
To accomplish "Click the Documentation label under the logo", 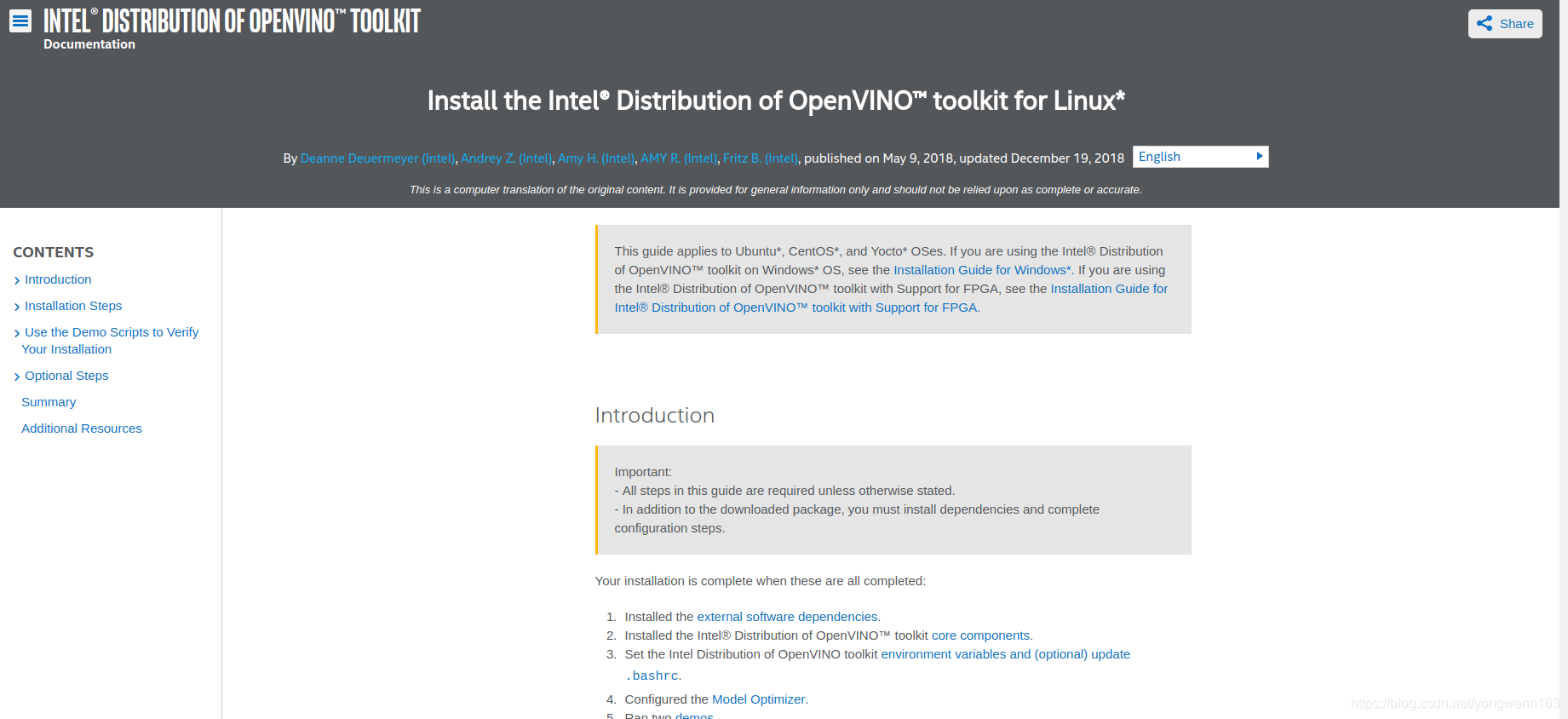I will pyautogui.click(x=89, y=44).
